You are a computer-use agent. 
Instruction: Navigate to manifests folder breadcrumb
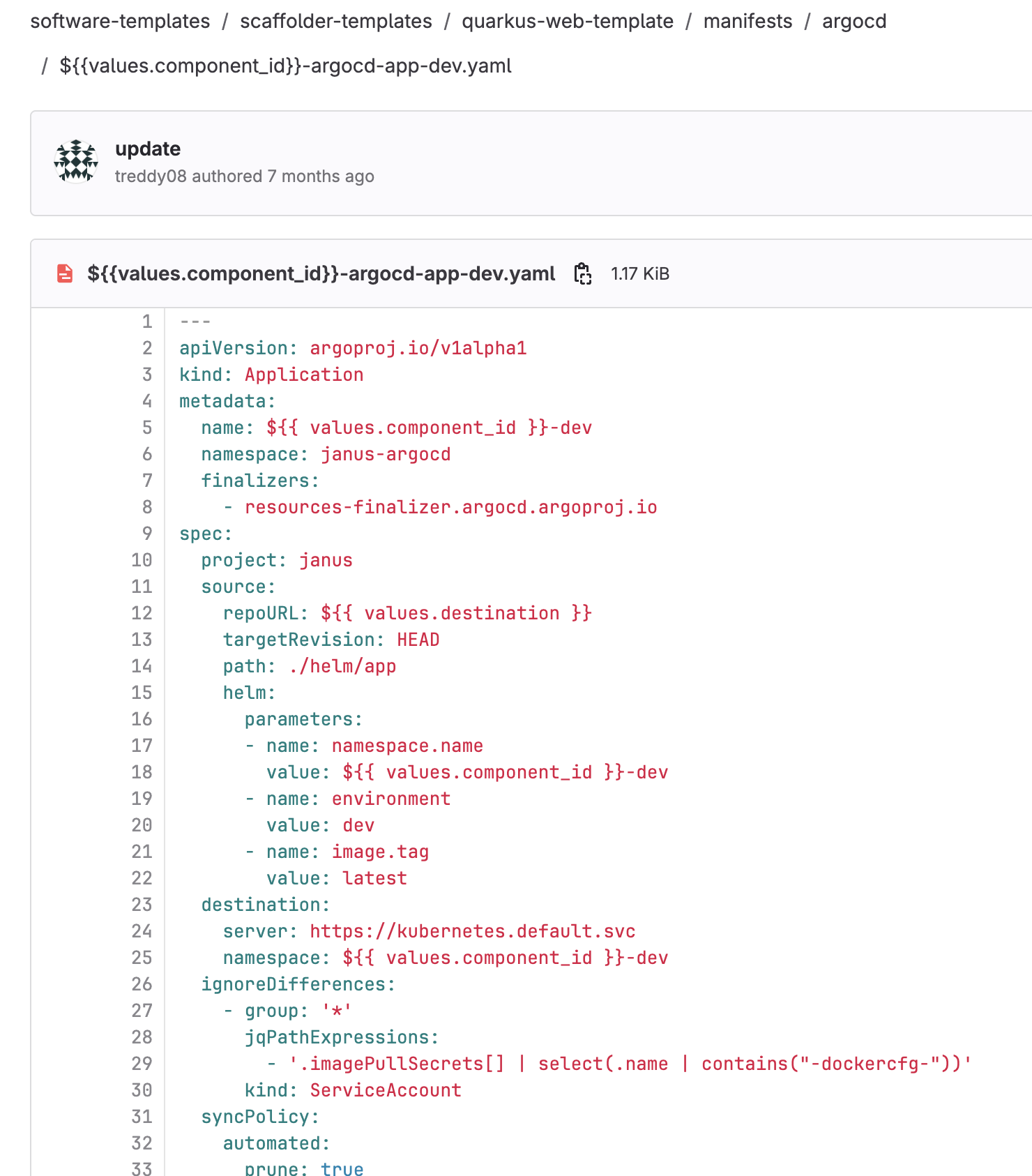tap(748, 22)
